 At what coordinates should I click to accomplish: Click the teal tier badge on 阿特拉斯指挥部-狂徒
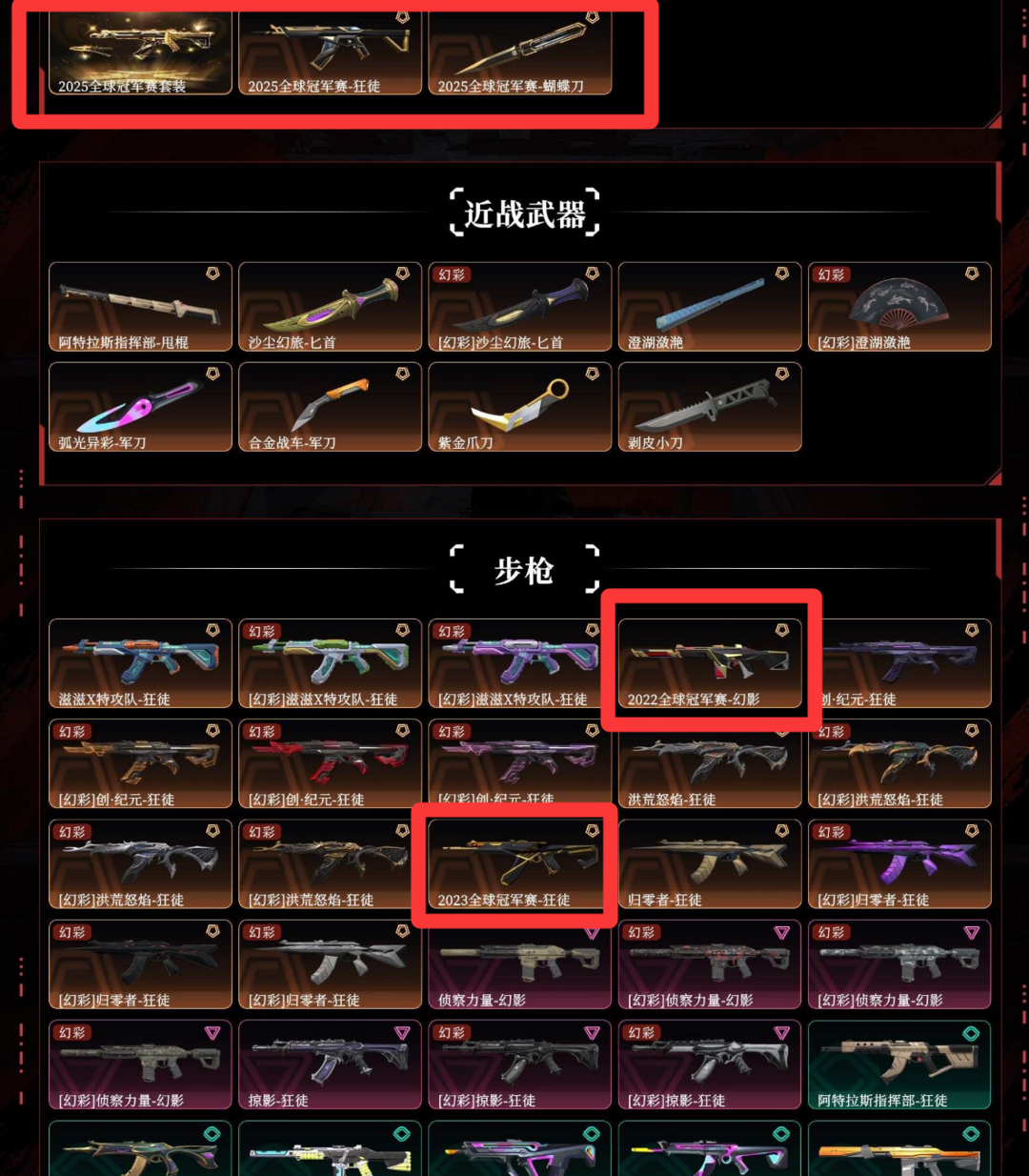point(971,1033)
